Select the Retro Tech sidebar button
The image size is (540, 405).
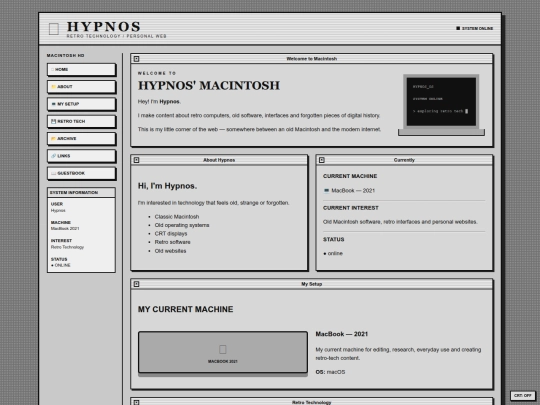(81, 121)
